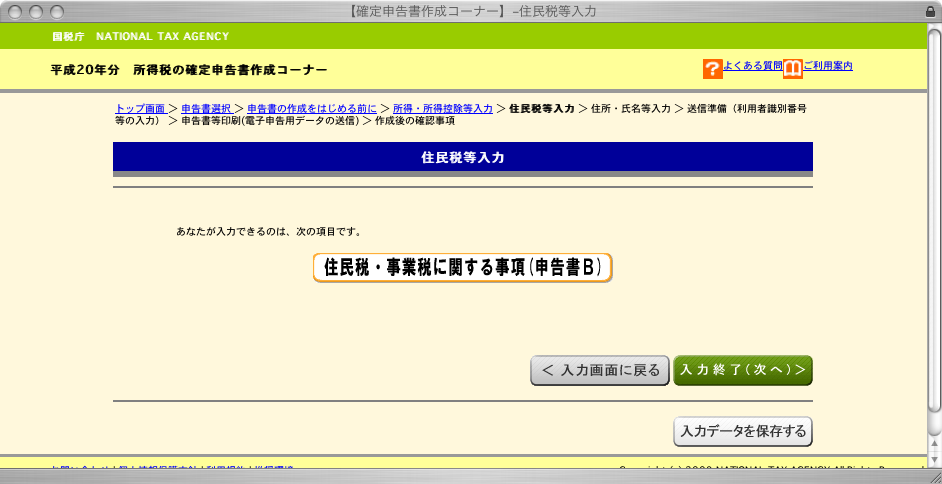Open the よくある質問 link
Viewport: 942px width, 484px height.
pyautogui.click(x=752, y=66)
